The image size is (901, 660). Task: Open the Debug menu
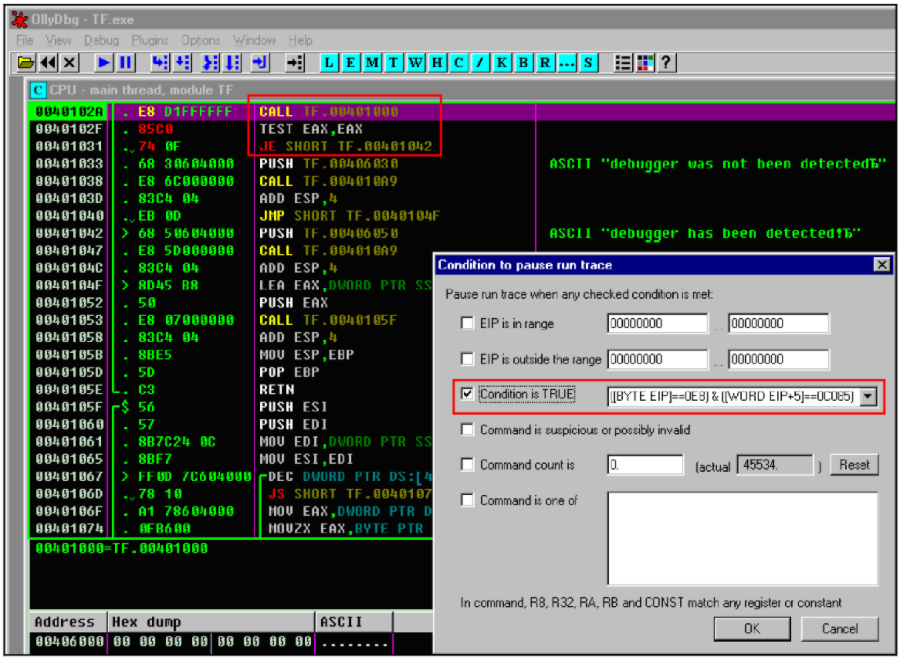pos(101,40)
